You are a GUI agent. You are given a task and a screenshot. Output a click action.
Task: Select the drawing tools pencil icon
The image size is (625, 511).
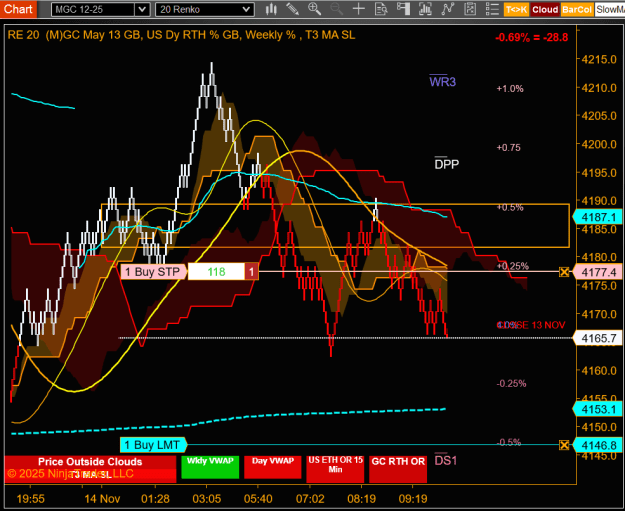[293, 9]
